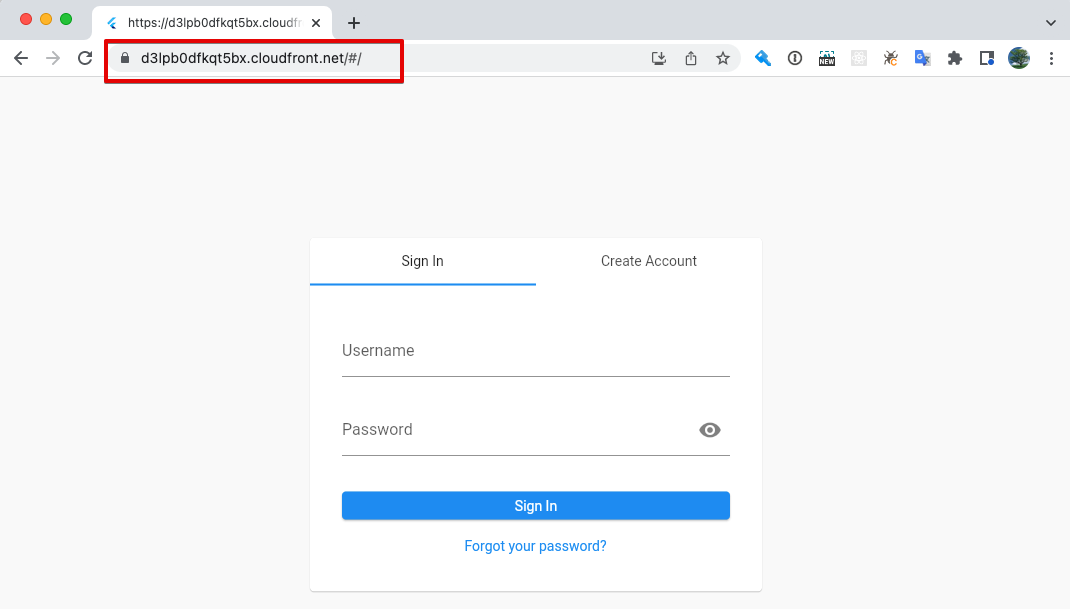Select the Sign In tab
The width and height of the screenshot is (1070, 609).
pos(422,261)
